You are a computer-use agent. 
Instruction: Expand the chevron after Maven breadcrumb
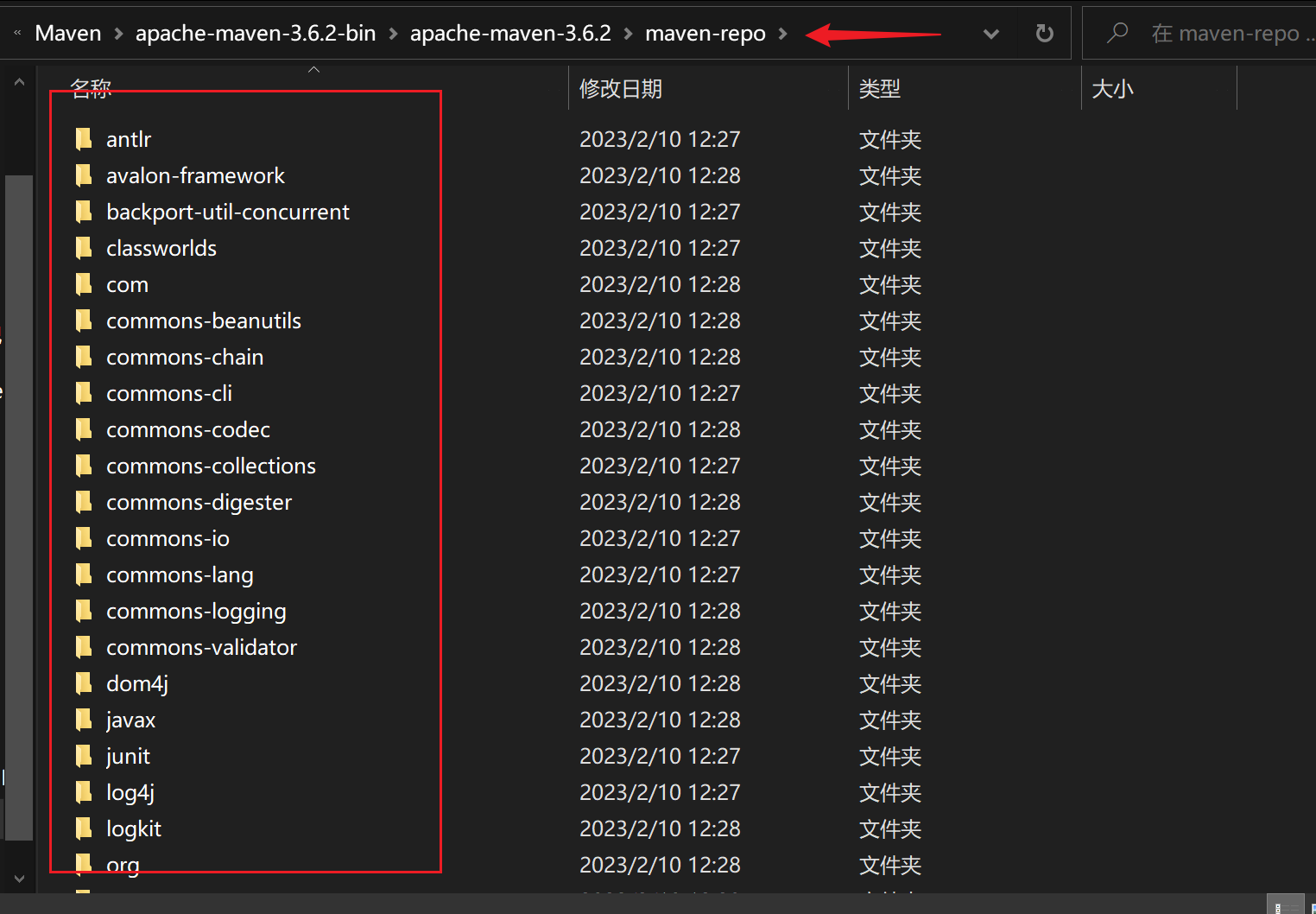coord(118,34)
